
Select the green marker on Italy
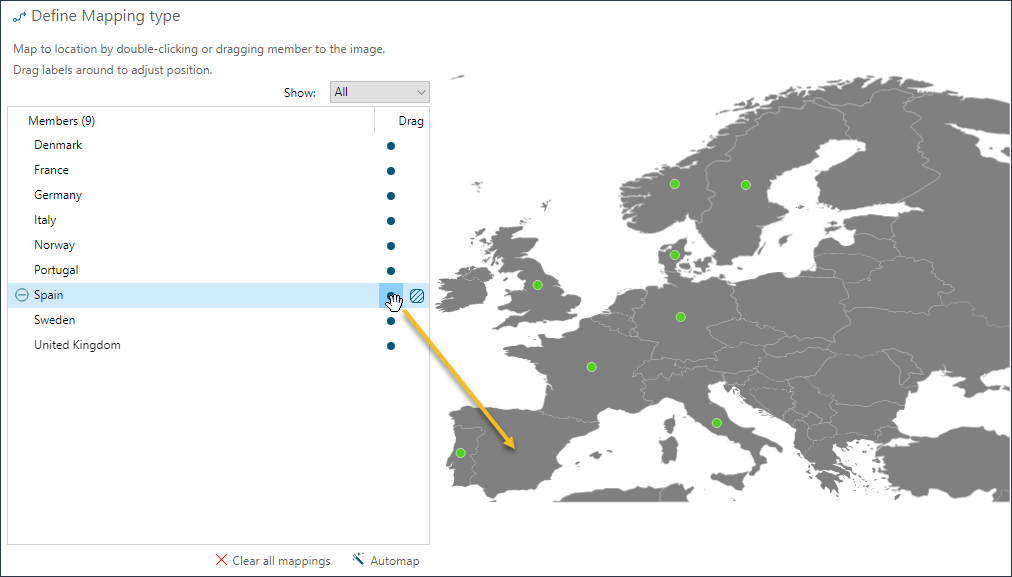716,423
